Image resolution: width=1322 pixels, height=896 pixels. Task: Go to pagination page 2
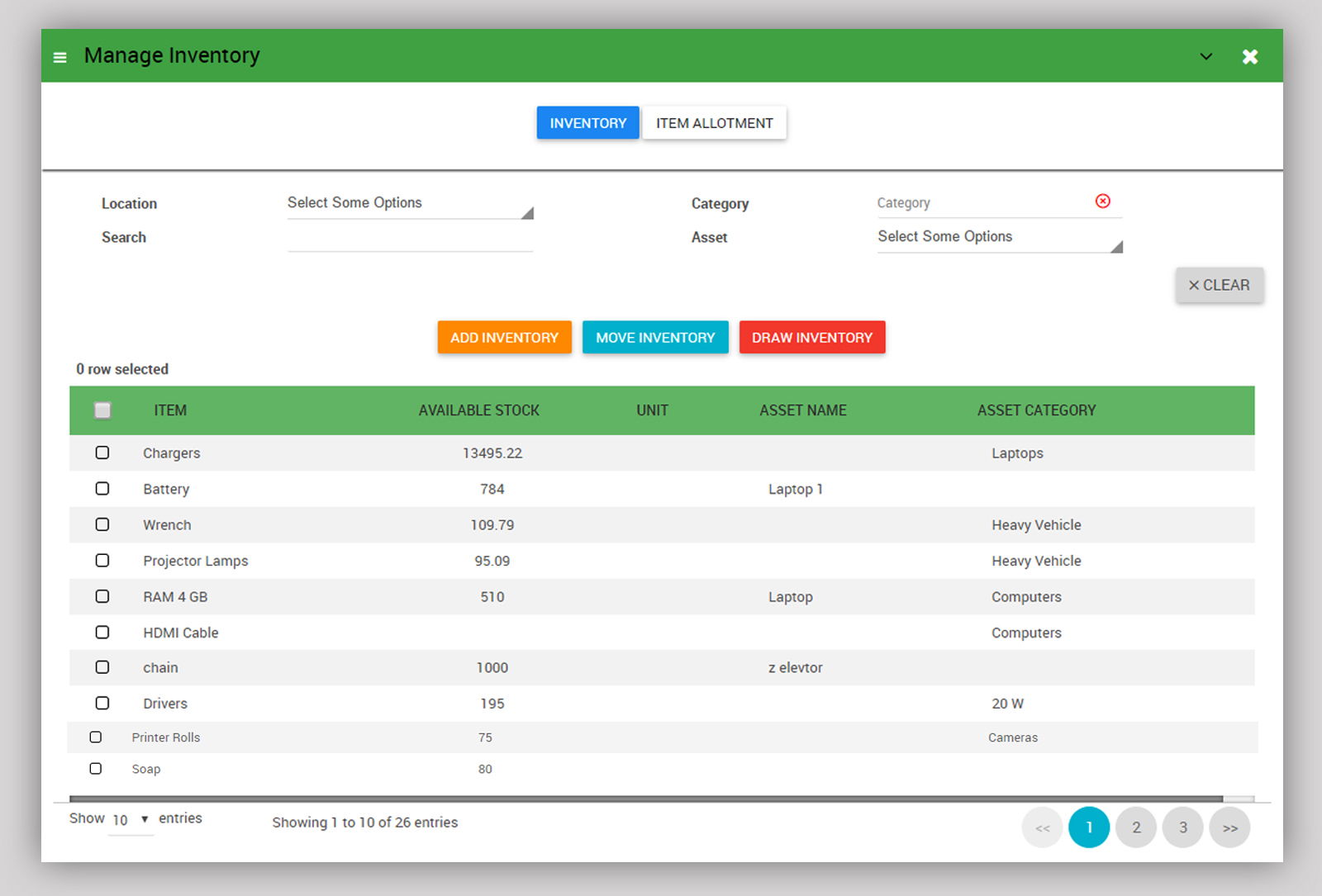pyautogui.click(x=1136, y=827)
